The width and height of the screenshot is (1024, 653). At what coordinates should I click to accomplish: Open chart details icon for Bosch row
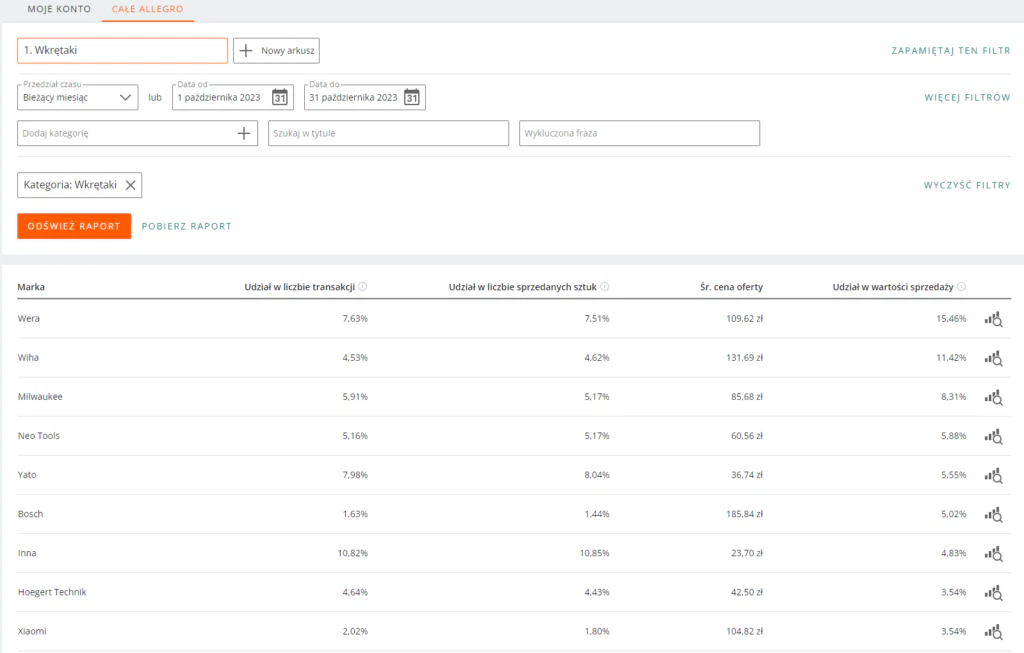pyautogui.click(x=993, y=514)
